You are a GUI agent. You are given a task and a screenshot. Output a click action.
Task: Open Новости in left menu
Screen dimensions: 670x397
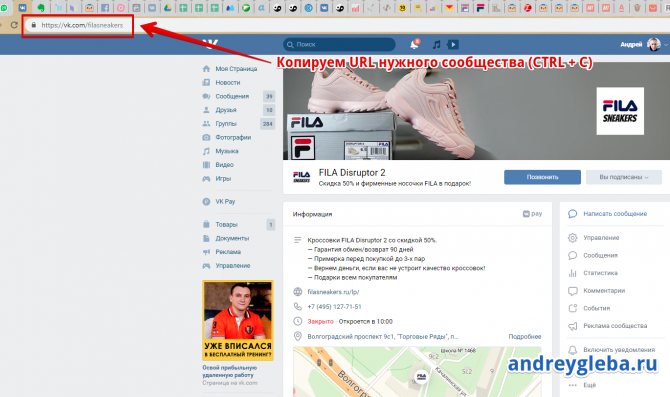coord(228,82)
